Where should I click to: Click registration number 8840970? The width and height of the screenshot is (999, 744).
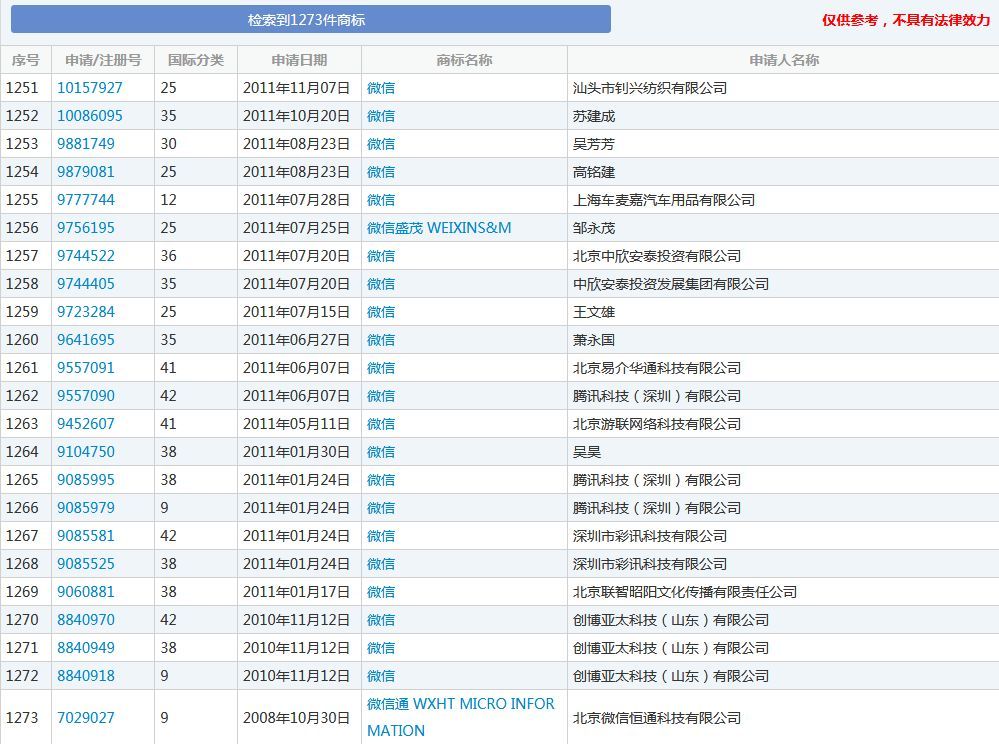[x=86, y=620]
